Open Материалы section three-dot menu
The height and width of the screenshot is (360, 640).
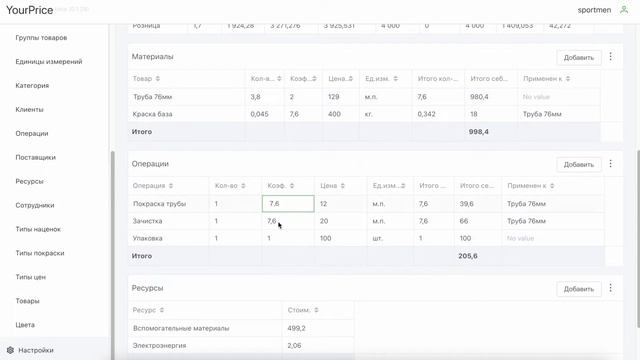click(610, 57)
